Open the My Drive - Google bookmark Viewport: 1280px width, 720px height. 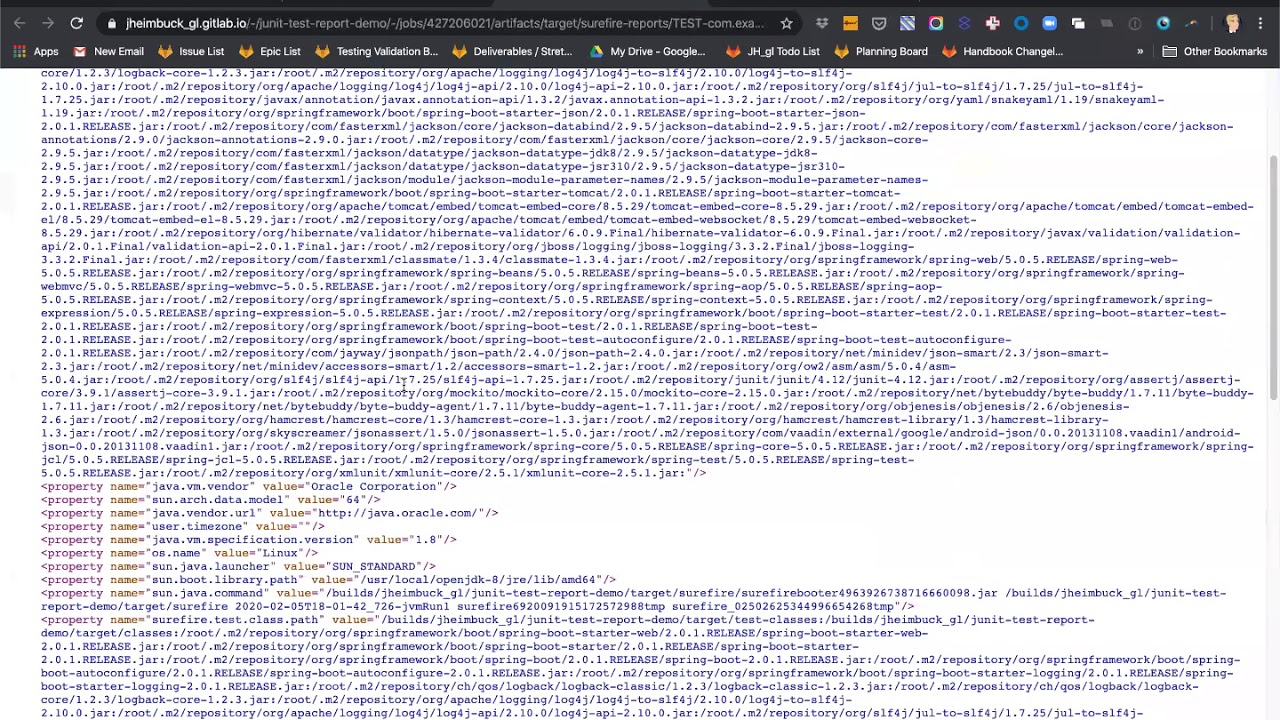click(x=647, y=51)
